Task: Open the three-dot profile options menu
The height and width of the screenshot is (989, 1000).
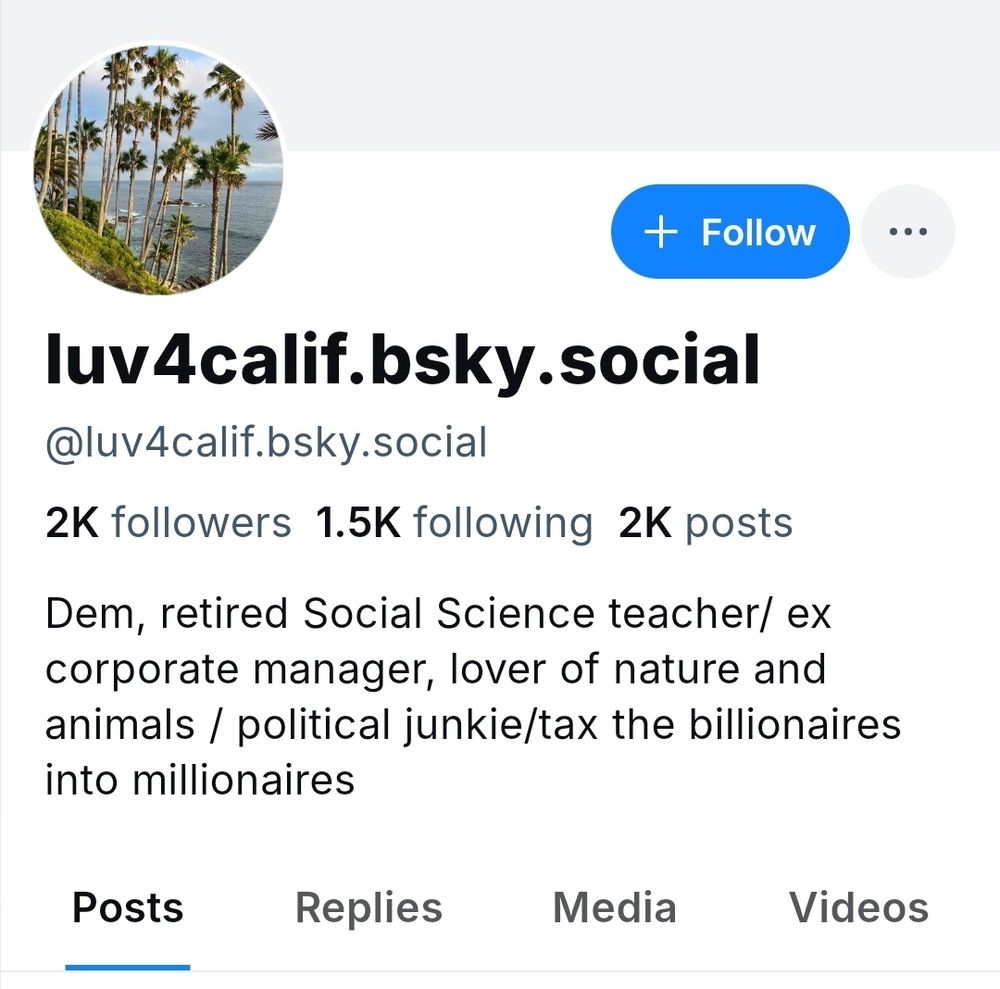Action: tap(907, 230)
